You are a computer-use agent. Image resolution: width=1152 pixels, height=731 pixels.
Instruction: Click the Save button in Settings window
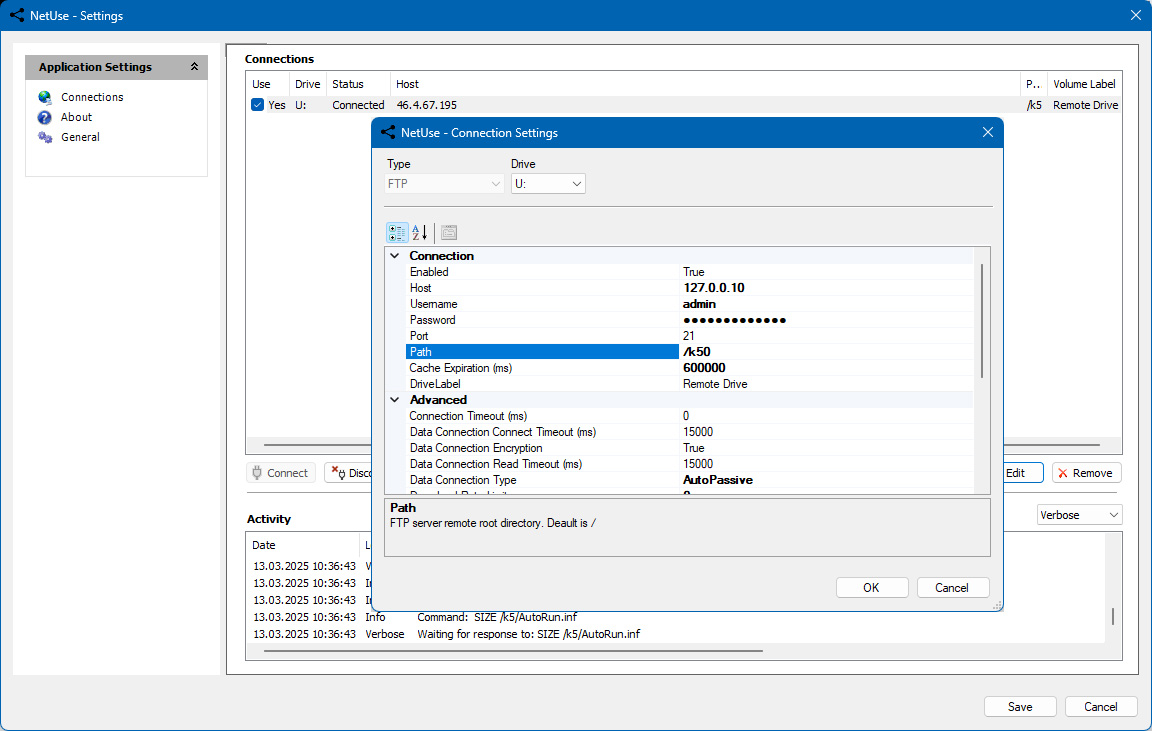click(x=1020, y=707)
